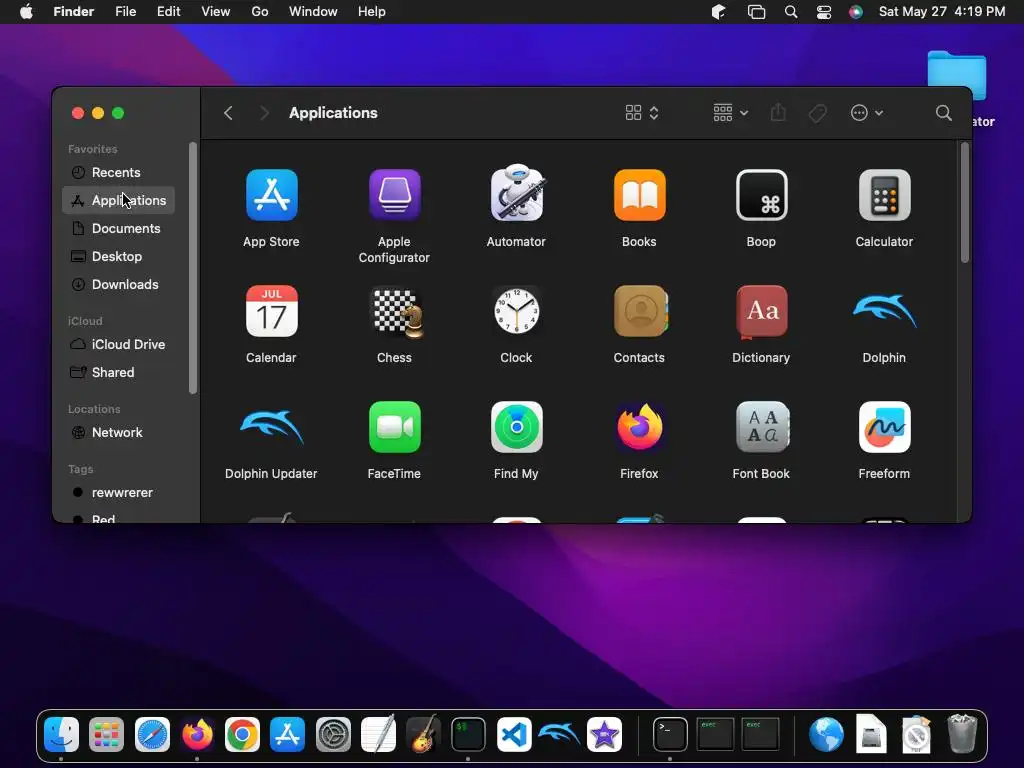1024x768 pixels.
Task: Open the icon view switcher dropdown
Action: (x=642, y=113)
